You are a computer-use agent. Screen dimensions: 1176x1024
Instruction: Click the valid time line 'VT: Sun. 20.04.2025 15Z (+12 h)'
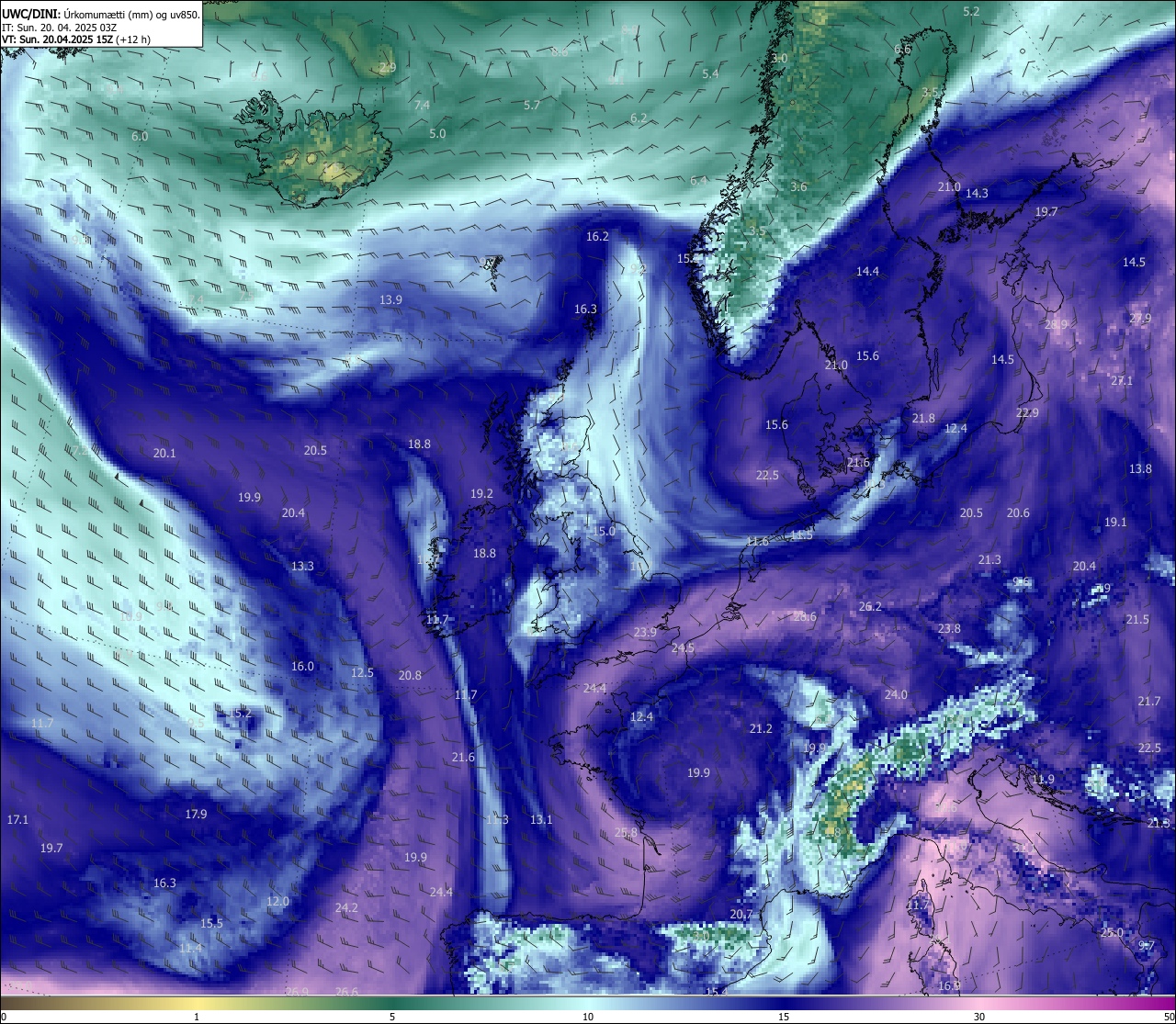76,39
